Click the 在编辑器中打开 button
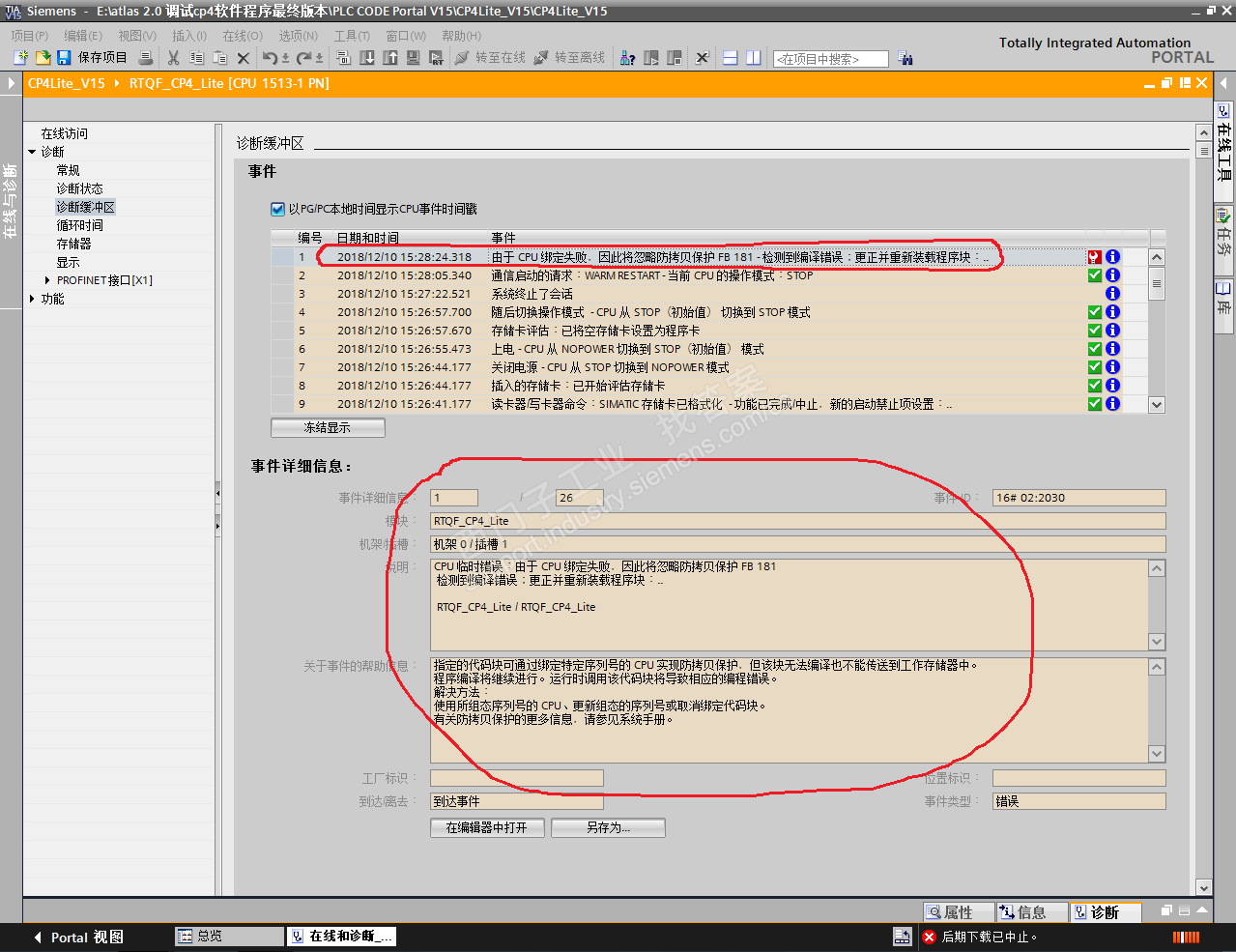The height and width of the screenshot is (952, 1236). (x=487, y=827)
